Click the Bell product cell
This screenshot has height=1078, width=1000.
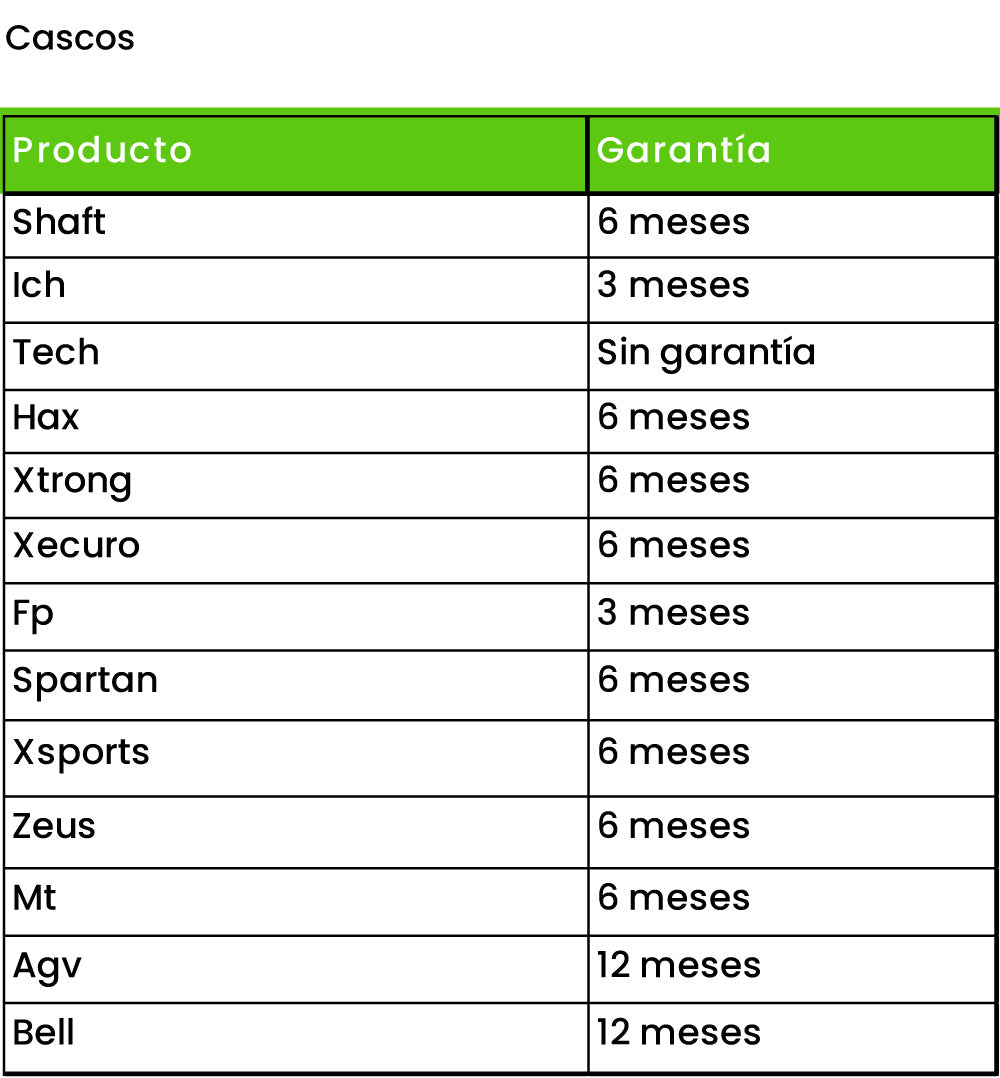(296, 1037)
